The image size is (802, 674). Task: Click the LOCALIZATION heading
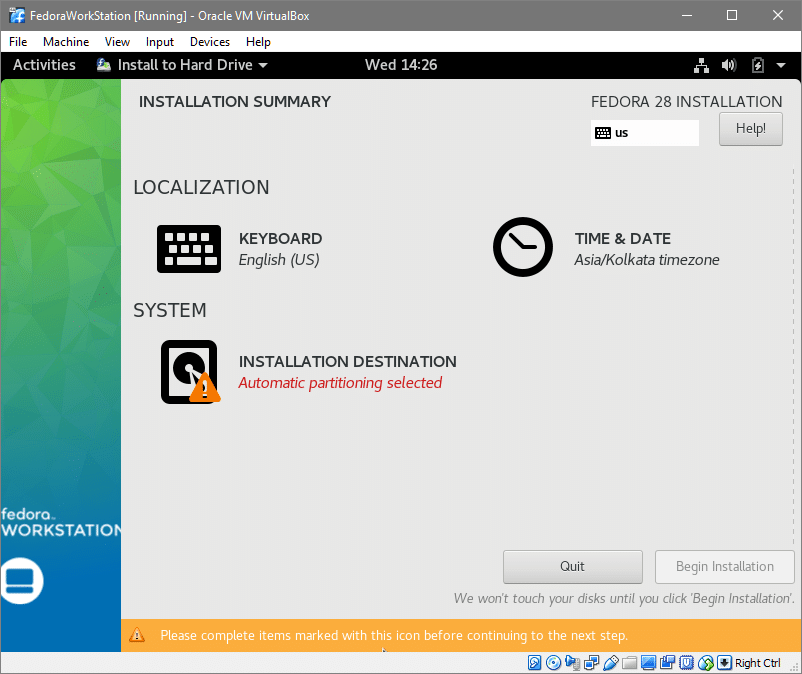[x=201, y=187]
